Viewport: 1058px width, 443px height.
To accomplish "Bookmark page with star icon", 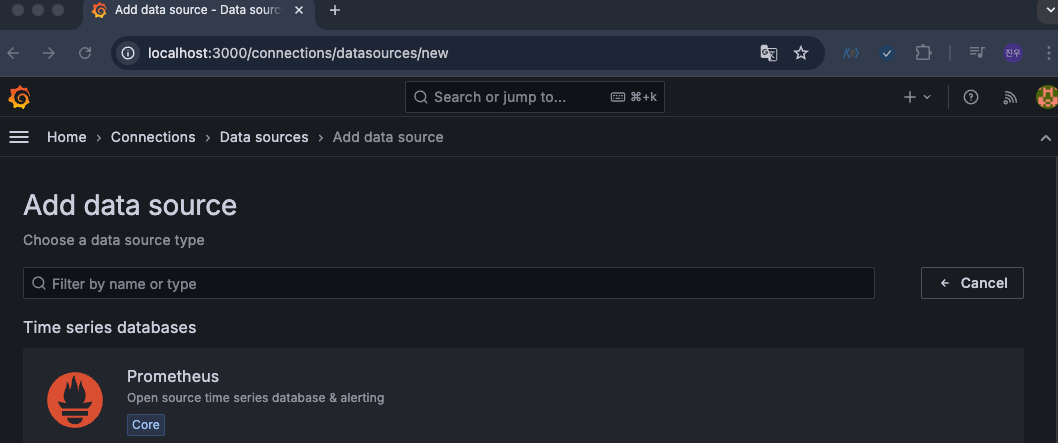I will tap(800, 53).
